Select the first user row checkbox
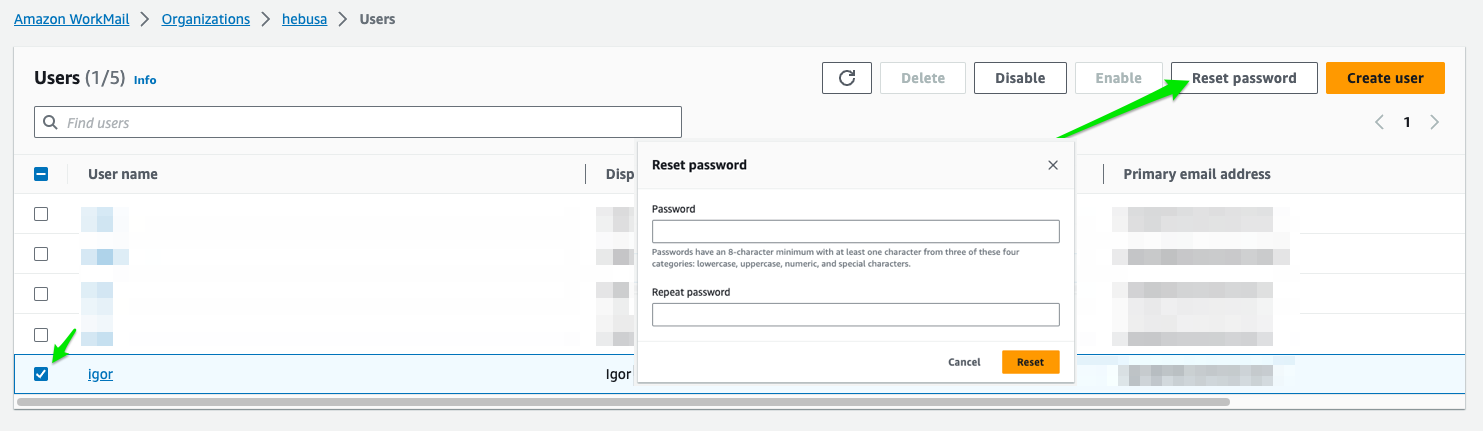Screen dimensions: 1483x431 click(41, 214)
